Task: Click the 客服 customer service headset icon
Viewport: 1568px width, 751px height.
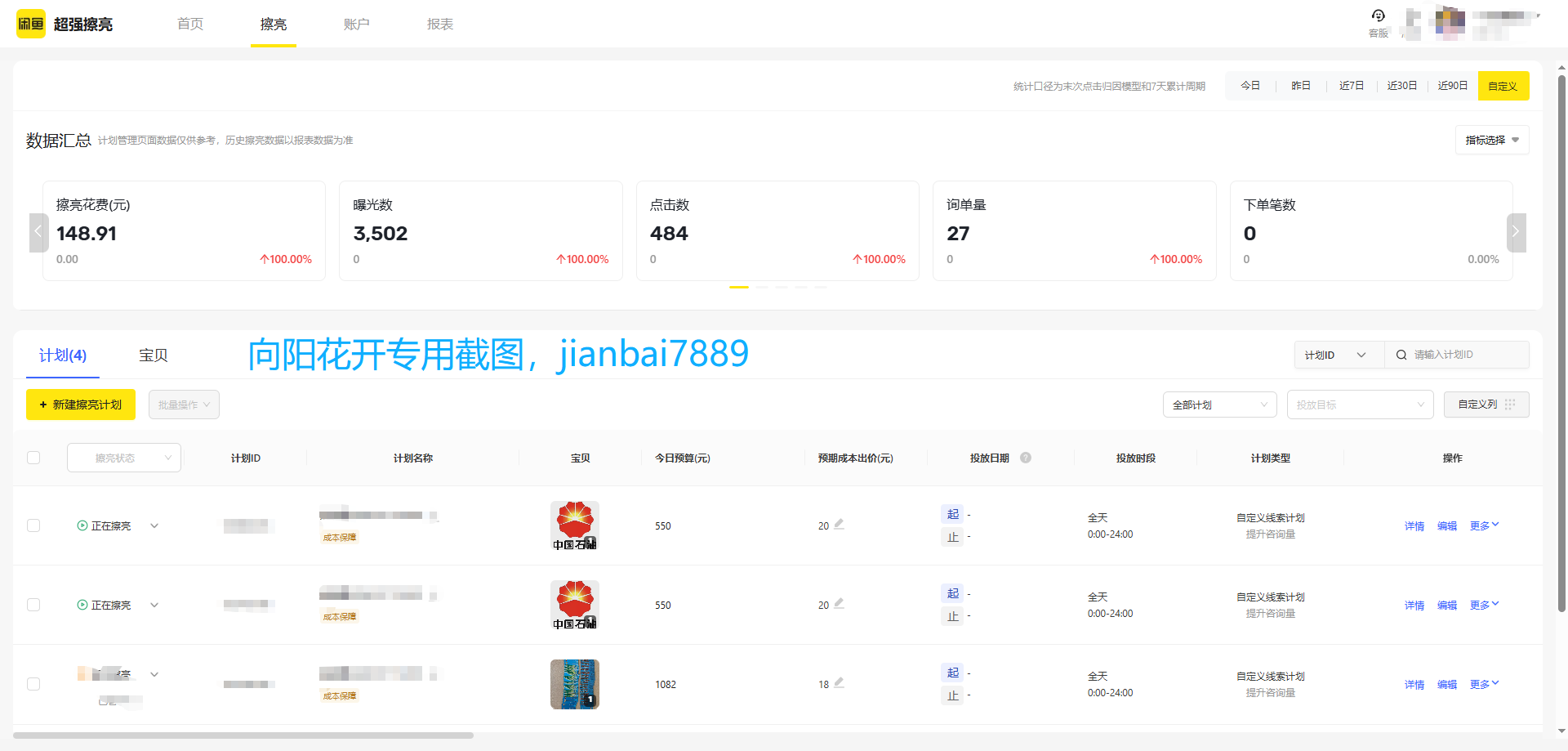Action: point(1379,16)
